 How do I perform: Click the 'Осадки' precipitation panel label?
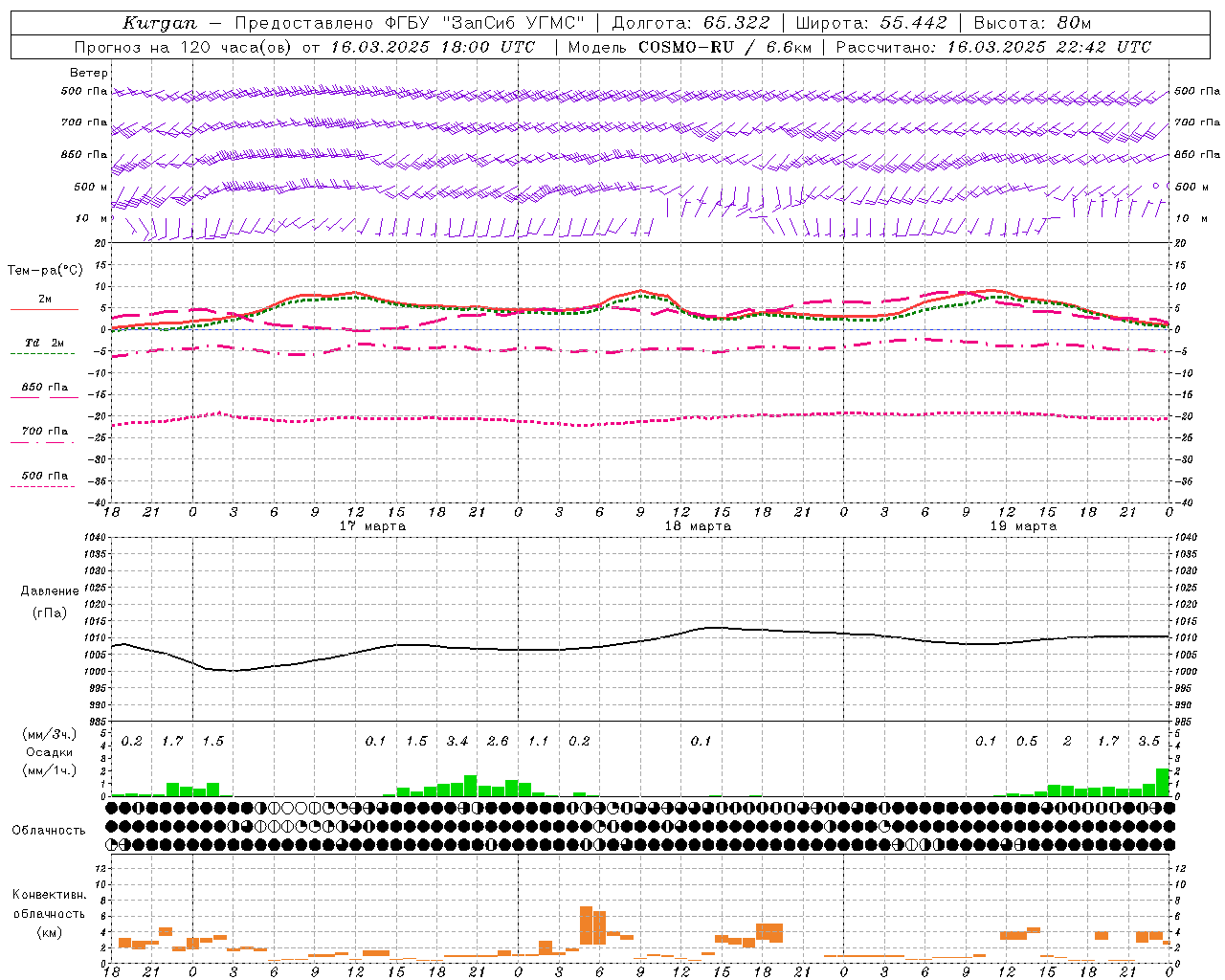click(x=49, y=752)
